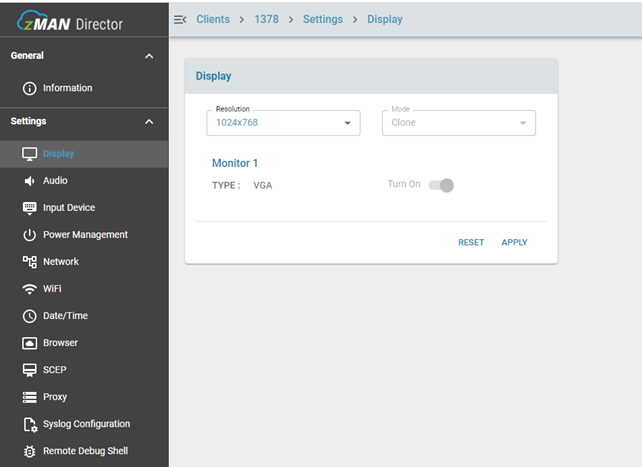Open the Resolution dropdown
Image resolution: width=642 pixels, height=467 pixels.
click(x=283, y=123)
